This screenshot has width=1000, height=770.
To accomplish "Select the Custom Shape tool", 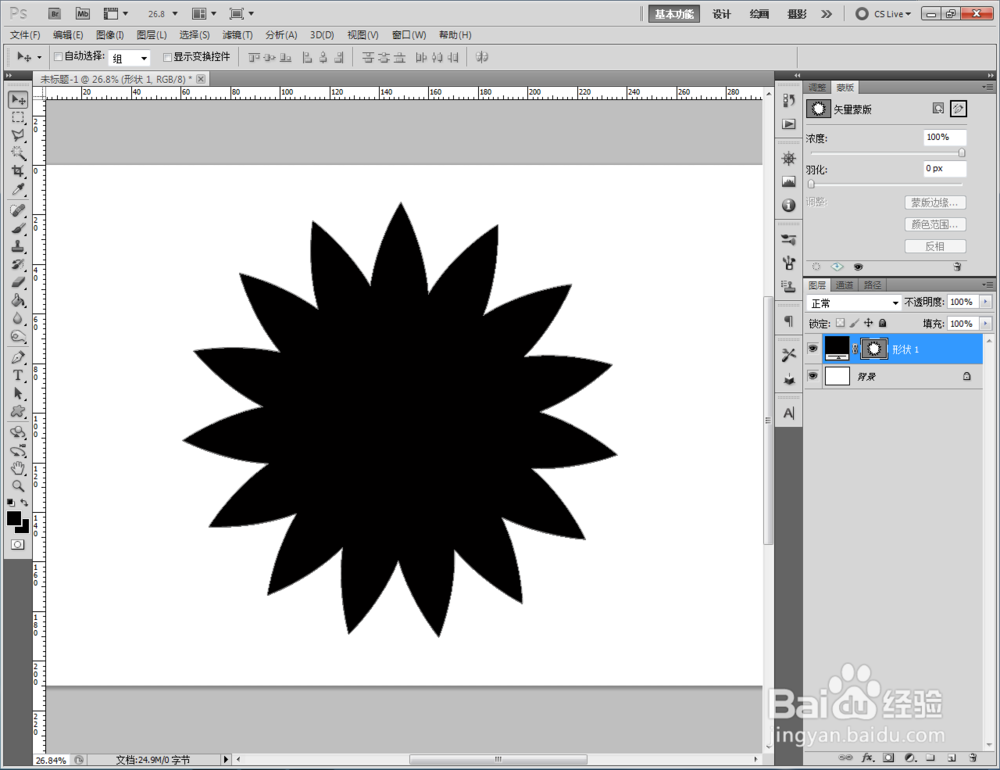I will click(x=18, y=411).
